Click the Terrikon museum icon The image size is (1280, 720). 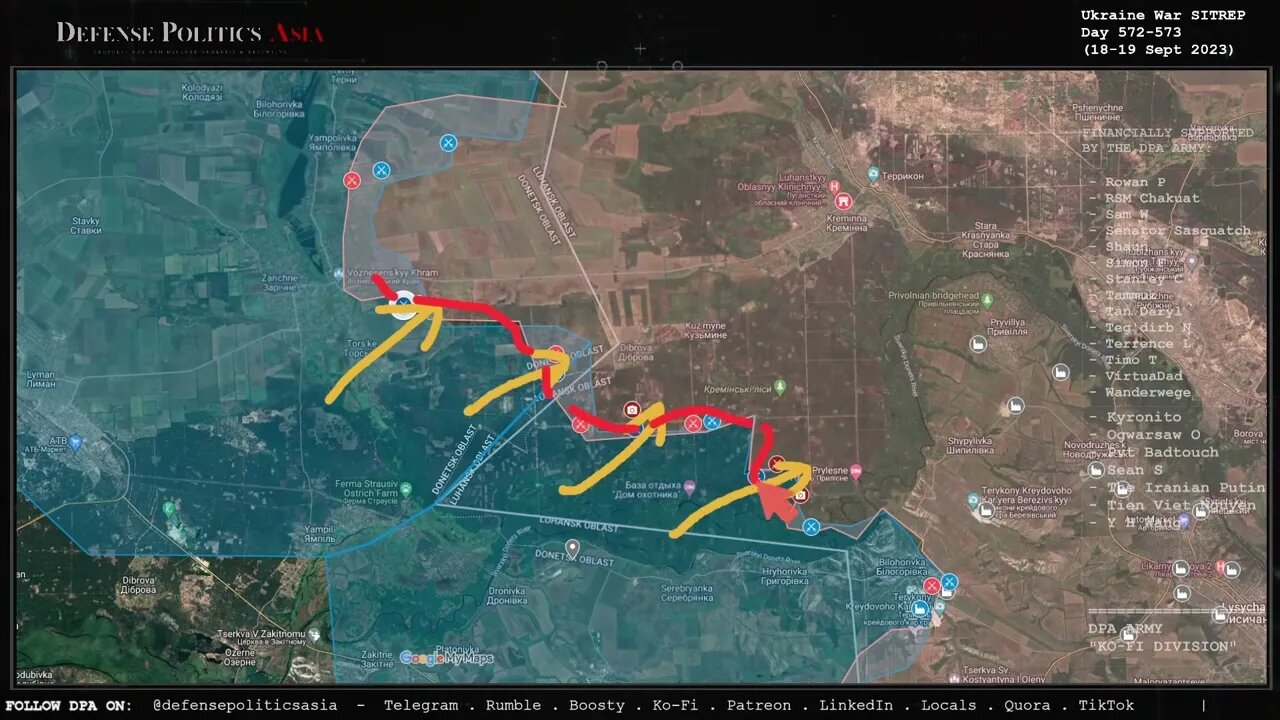tap(873, 174)
